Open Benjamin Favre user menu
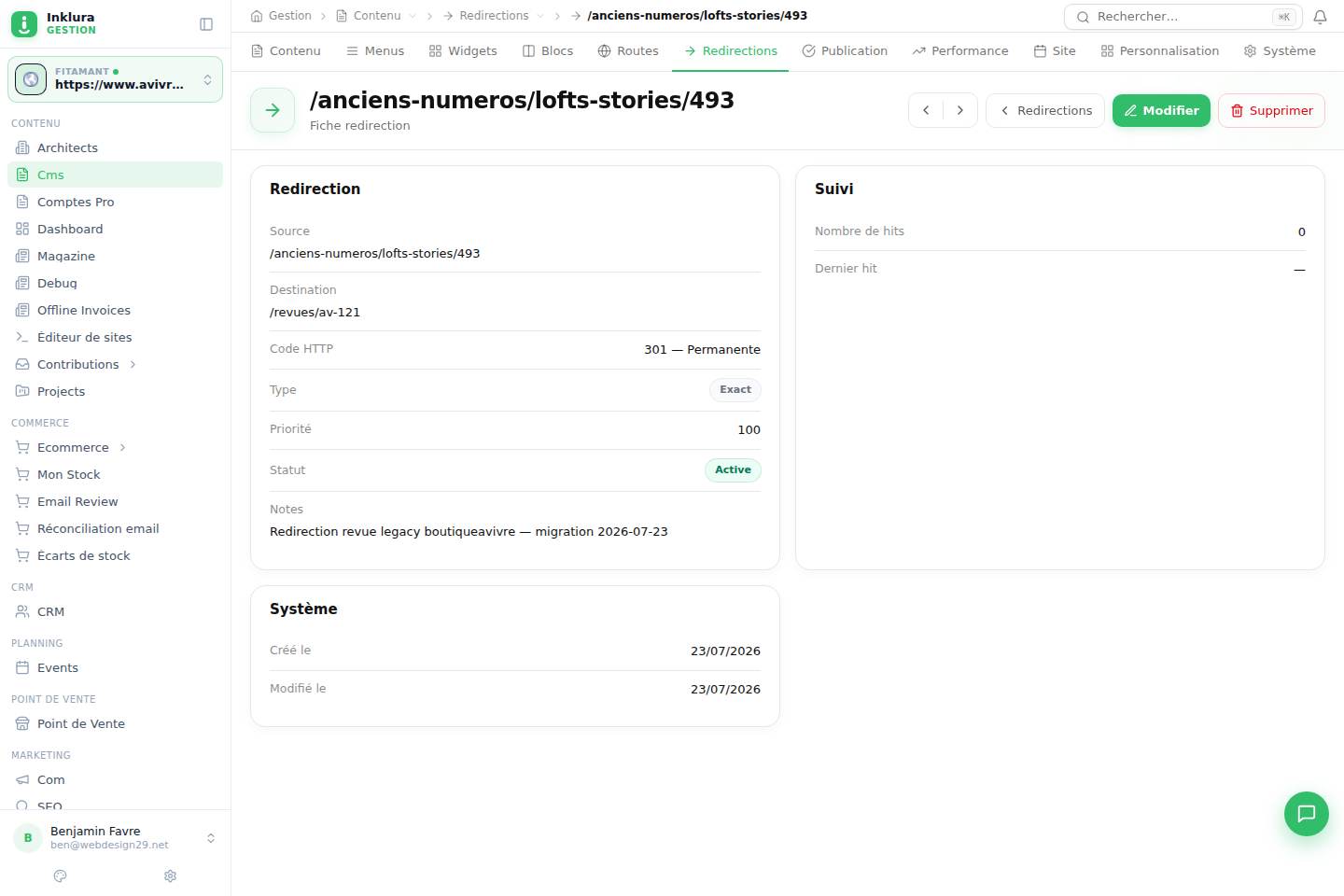Image resolution: width=1344 pixels, height=896 pixels. [x=115, y=837]
